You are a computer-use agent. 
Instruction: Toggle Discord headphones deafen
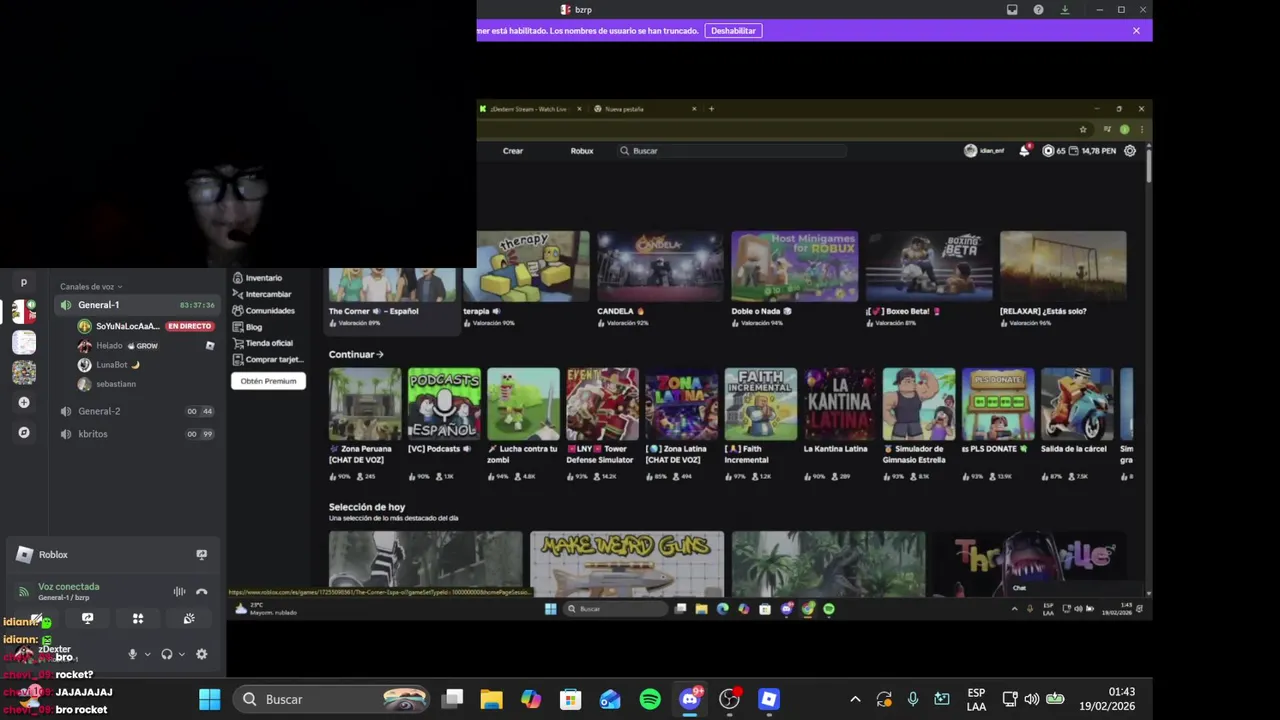166,655
